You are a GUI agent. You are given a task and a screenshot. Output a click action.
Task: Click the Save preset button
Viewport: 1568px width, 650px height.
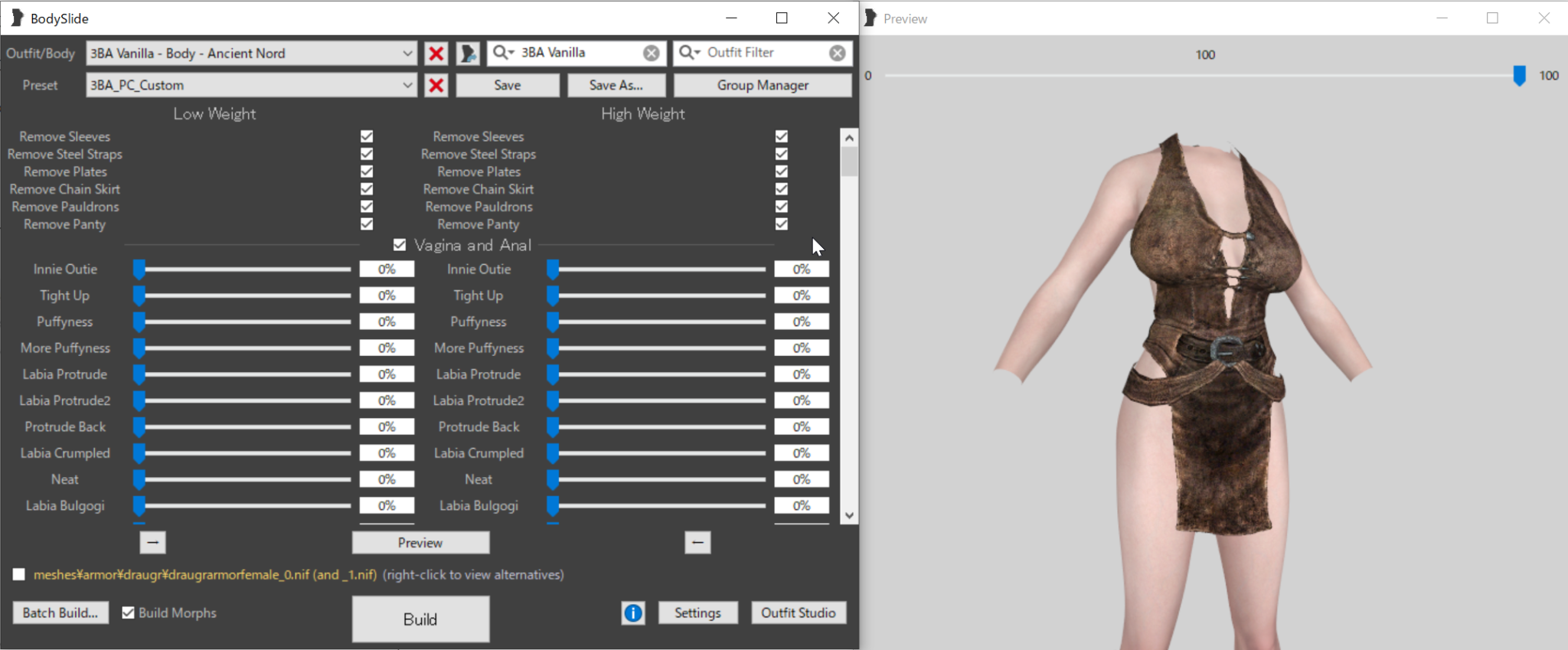click(x=508, y=85)
